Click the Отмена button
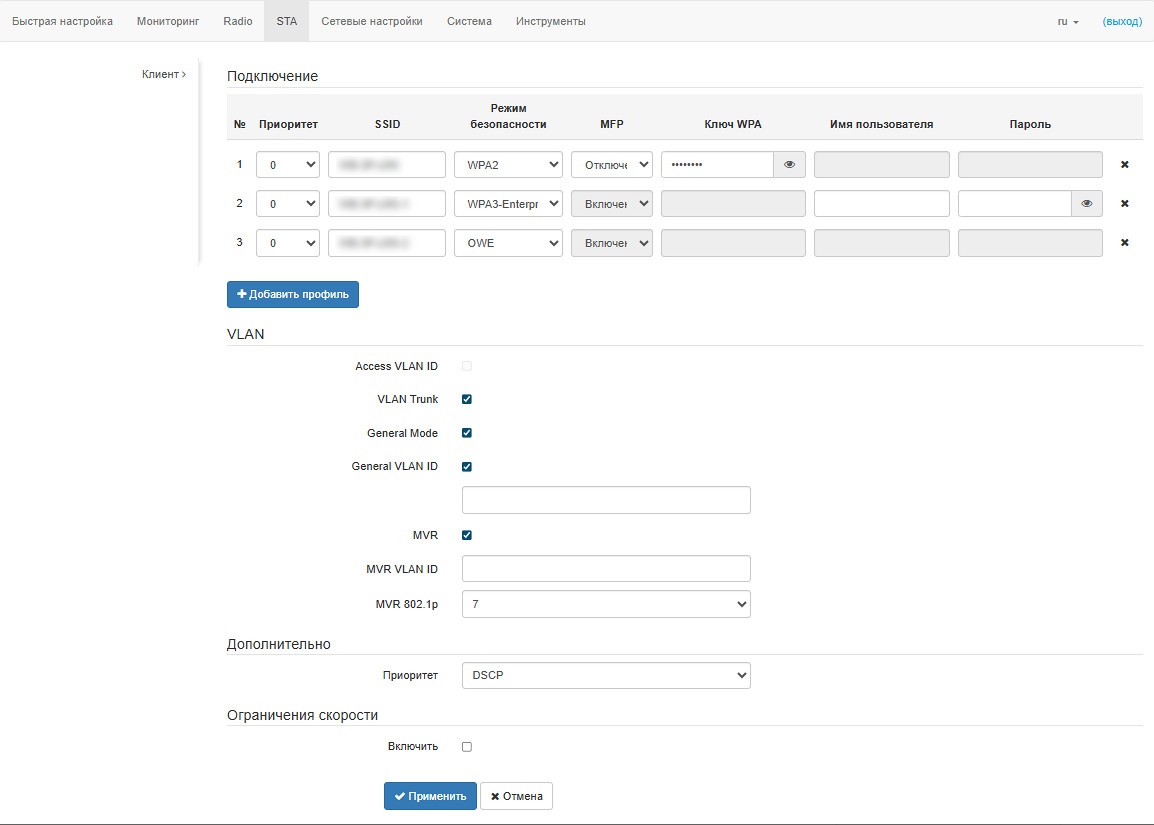Screen dimensions: 1154x825 [x=517, y=796]
